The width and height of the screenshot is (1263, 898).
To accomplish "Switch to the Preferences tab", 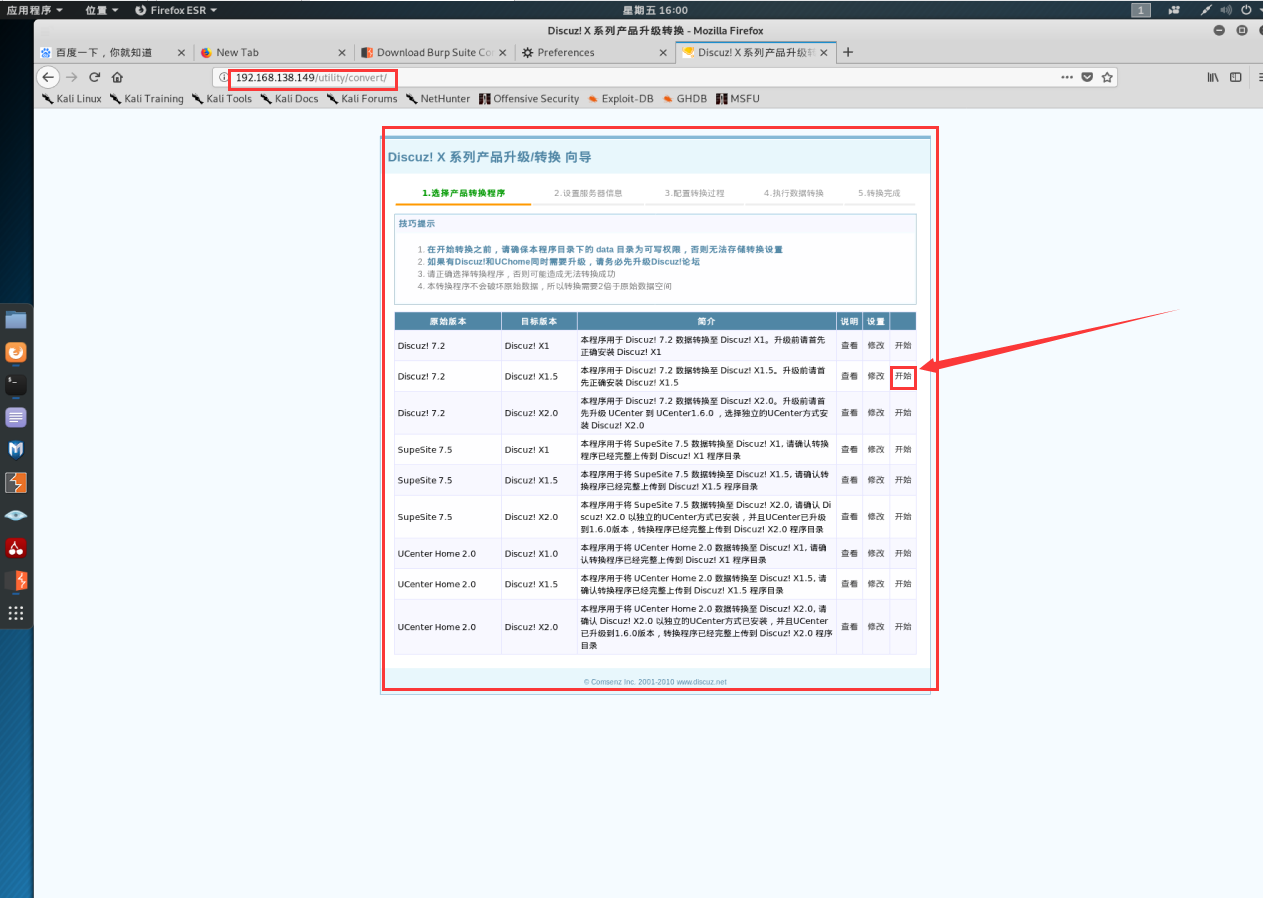I will pyautogui.click(x=594, y=53).
